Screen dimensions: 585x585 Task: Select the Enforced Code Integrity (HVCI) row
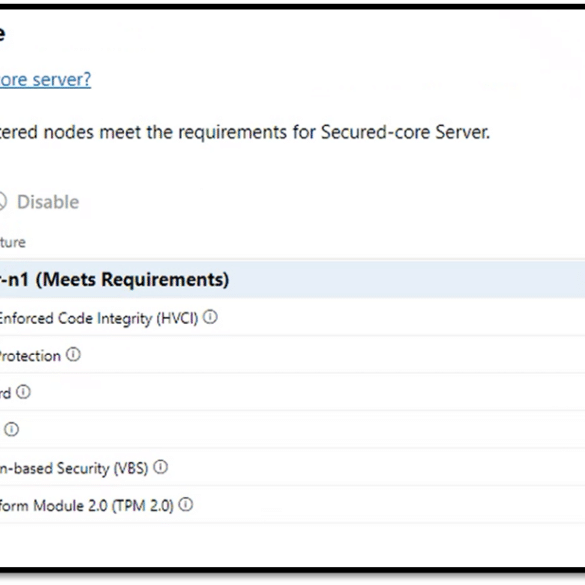(292, 317)
